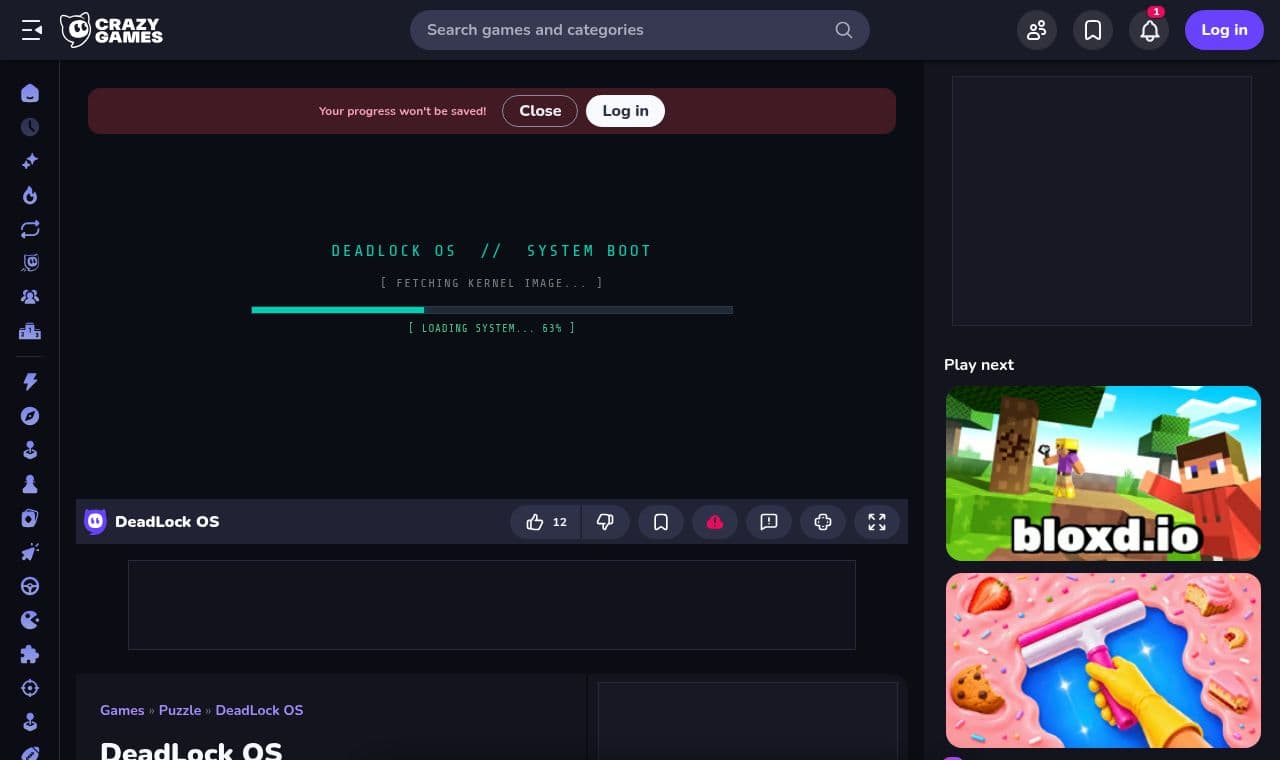Screen dimensions: 1280x760
Task: Open Popular games flame icon
Action: point(30,195)
